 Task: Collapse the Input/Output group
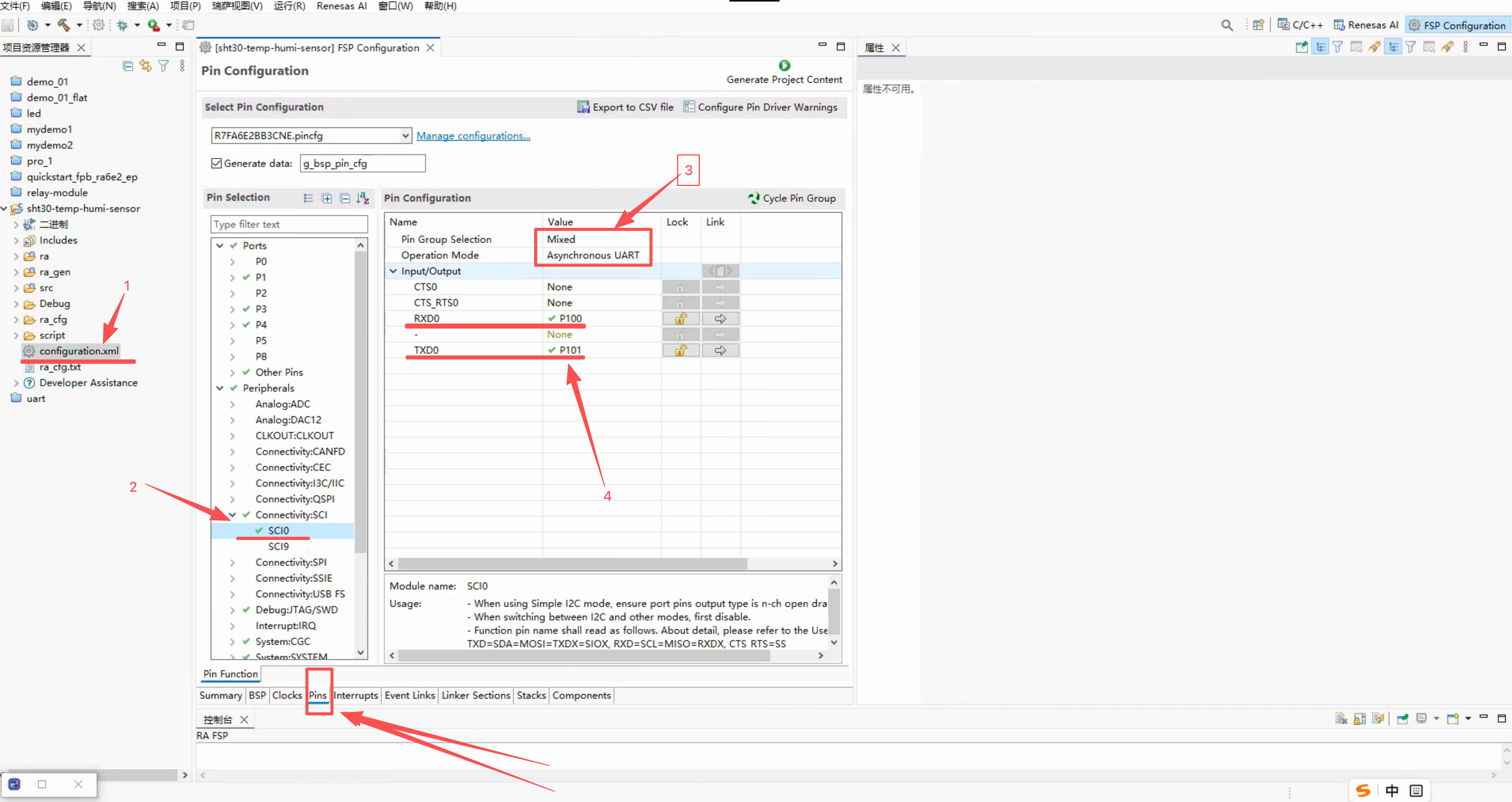click(x=393, y=271)
